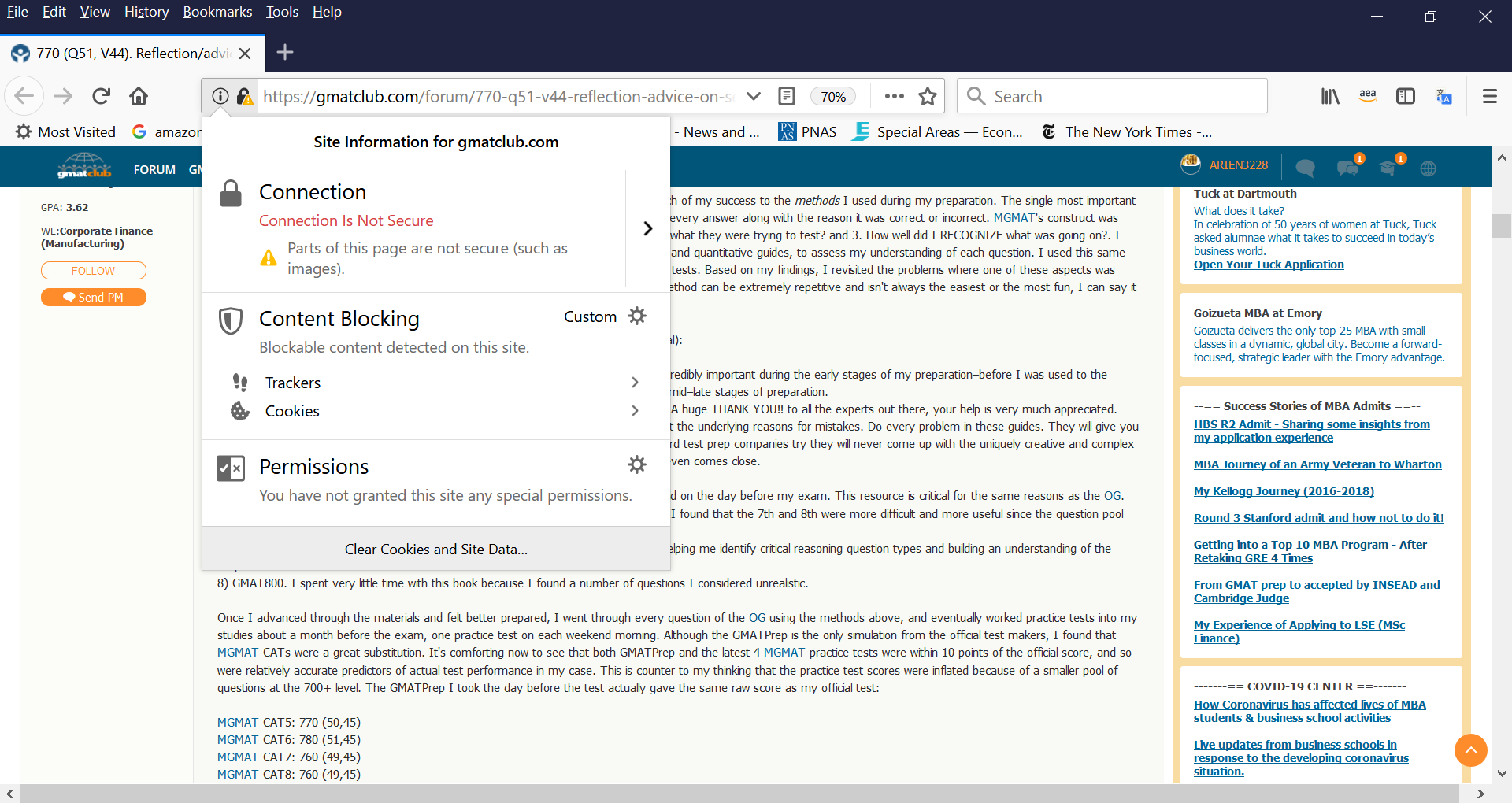
Task: Close the 770 (Q51, V44) tab
Action: coord(245,53)
